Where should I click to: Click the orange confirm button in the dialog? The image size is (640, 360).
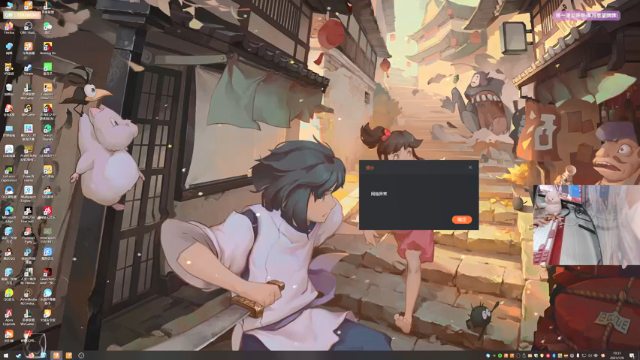tap(462, 220)
